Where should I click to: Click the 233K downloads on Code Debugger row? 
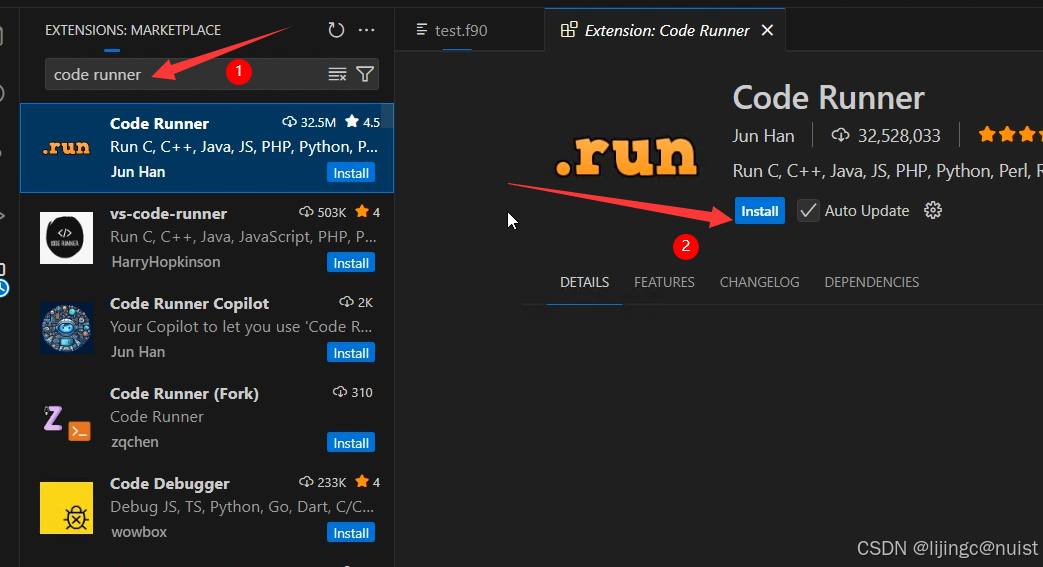coord(323,482)
